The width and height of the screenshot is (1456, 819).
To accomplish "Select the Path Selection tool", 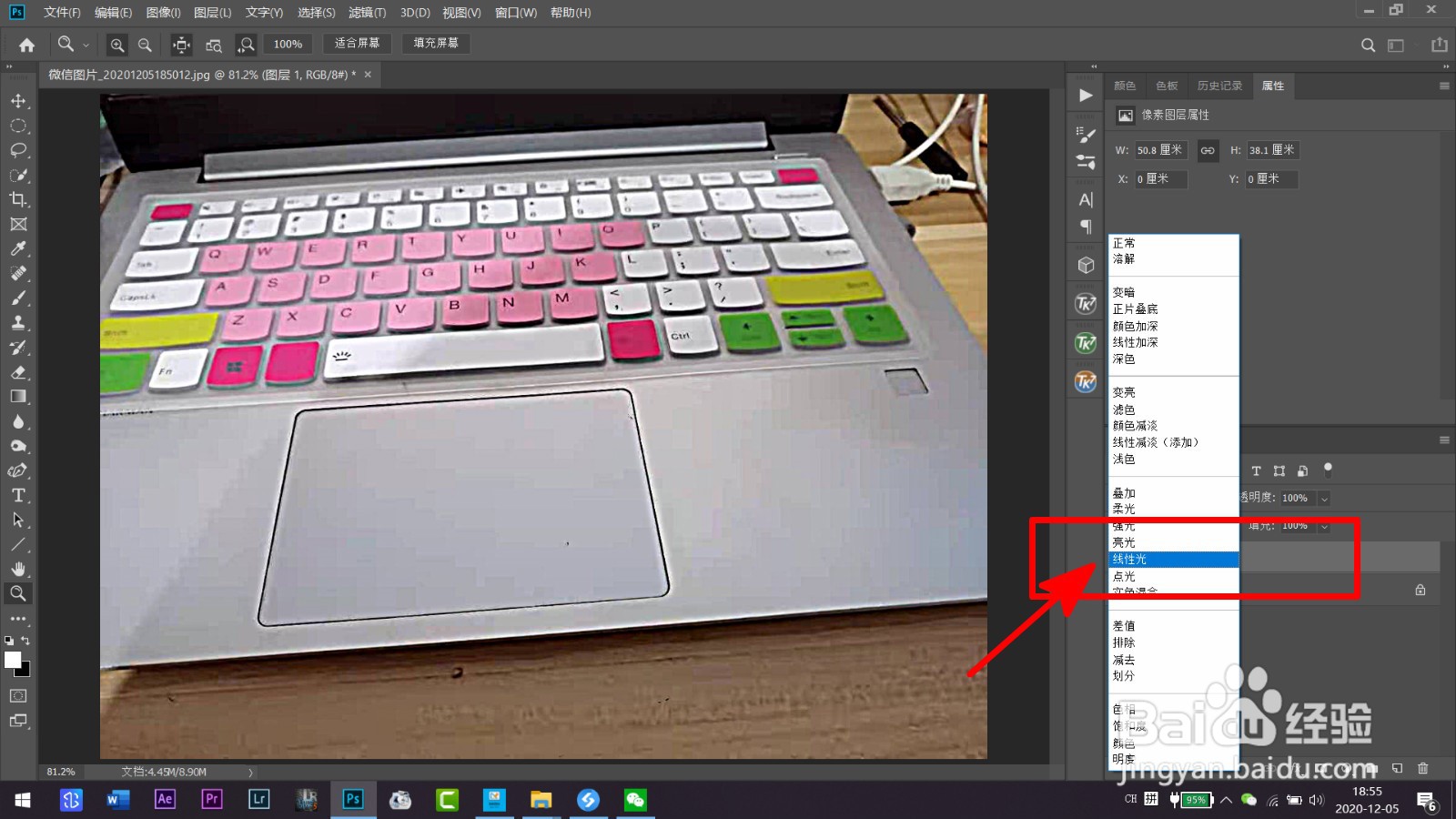I will click(18, 520).
